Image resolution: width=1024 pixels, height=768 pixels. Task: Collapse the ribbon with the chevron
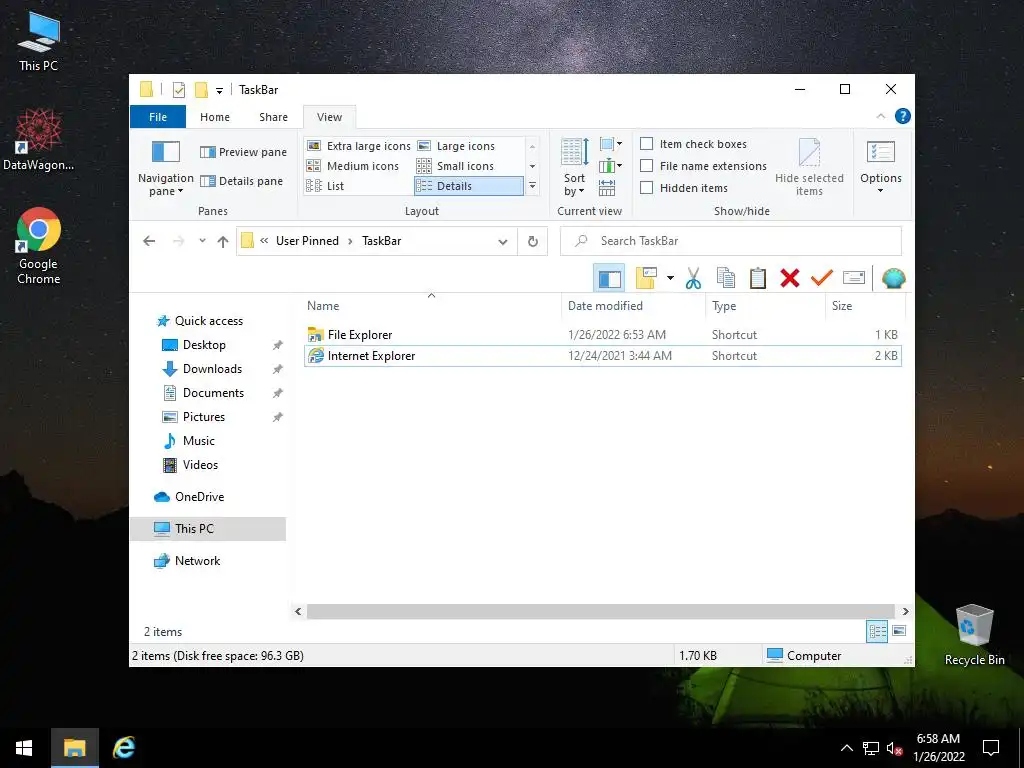pyautogui.click(x=880, y=116)
